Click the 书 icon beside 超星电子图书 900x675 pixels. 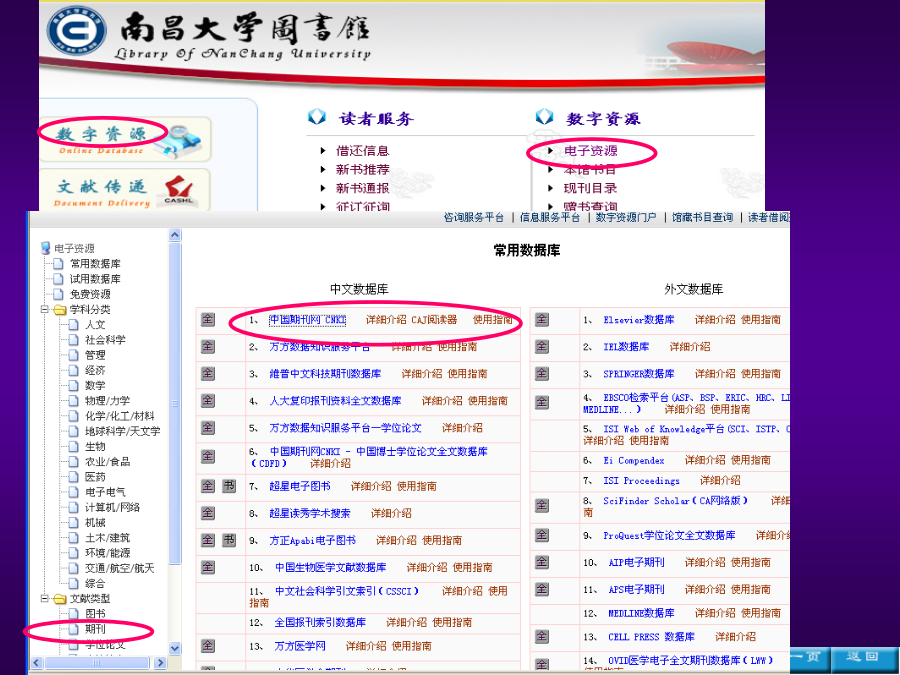click(x=229, y=486)
